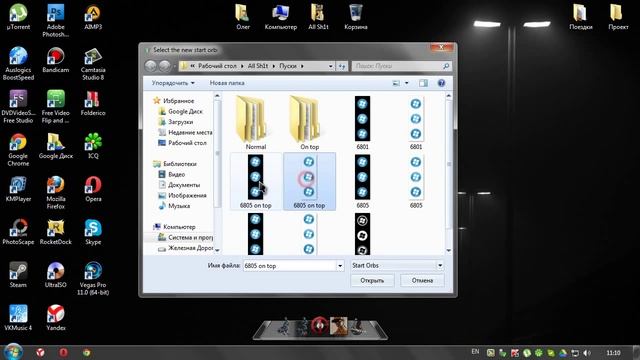The width and height of the screenshot is (640, 360).
Task: Open the view options dropdown arrow
Action: click(x=407, y=83)
